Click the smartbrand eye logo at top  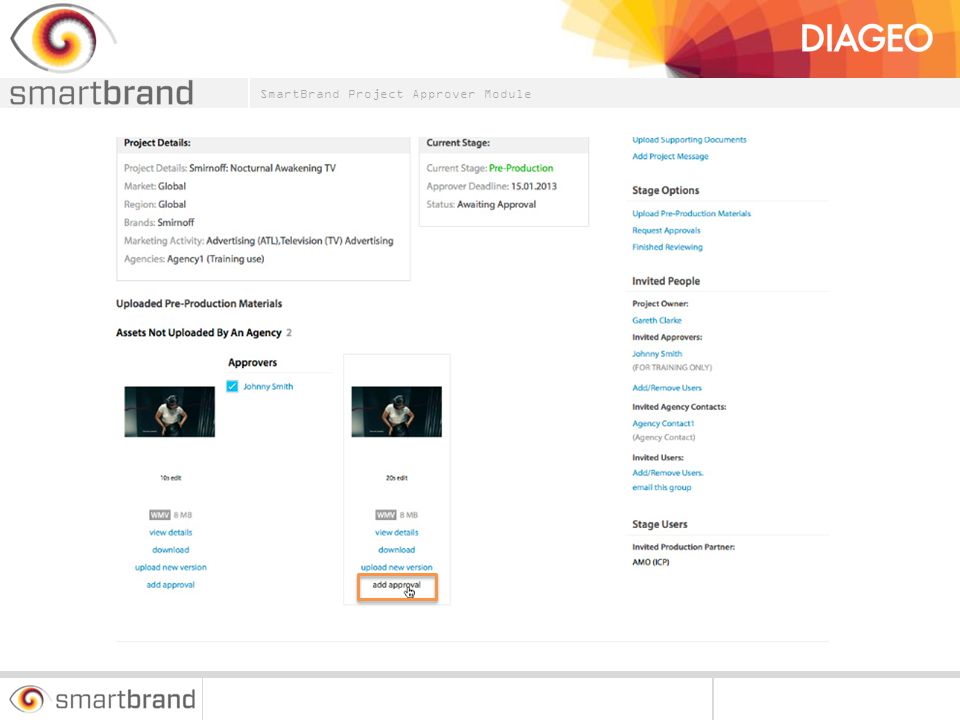[x=62, y=38]
